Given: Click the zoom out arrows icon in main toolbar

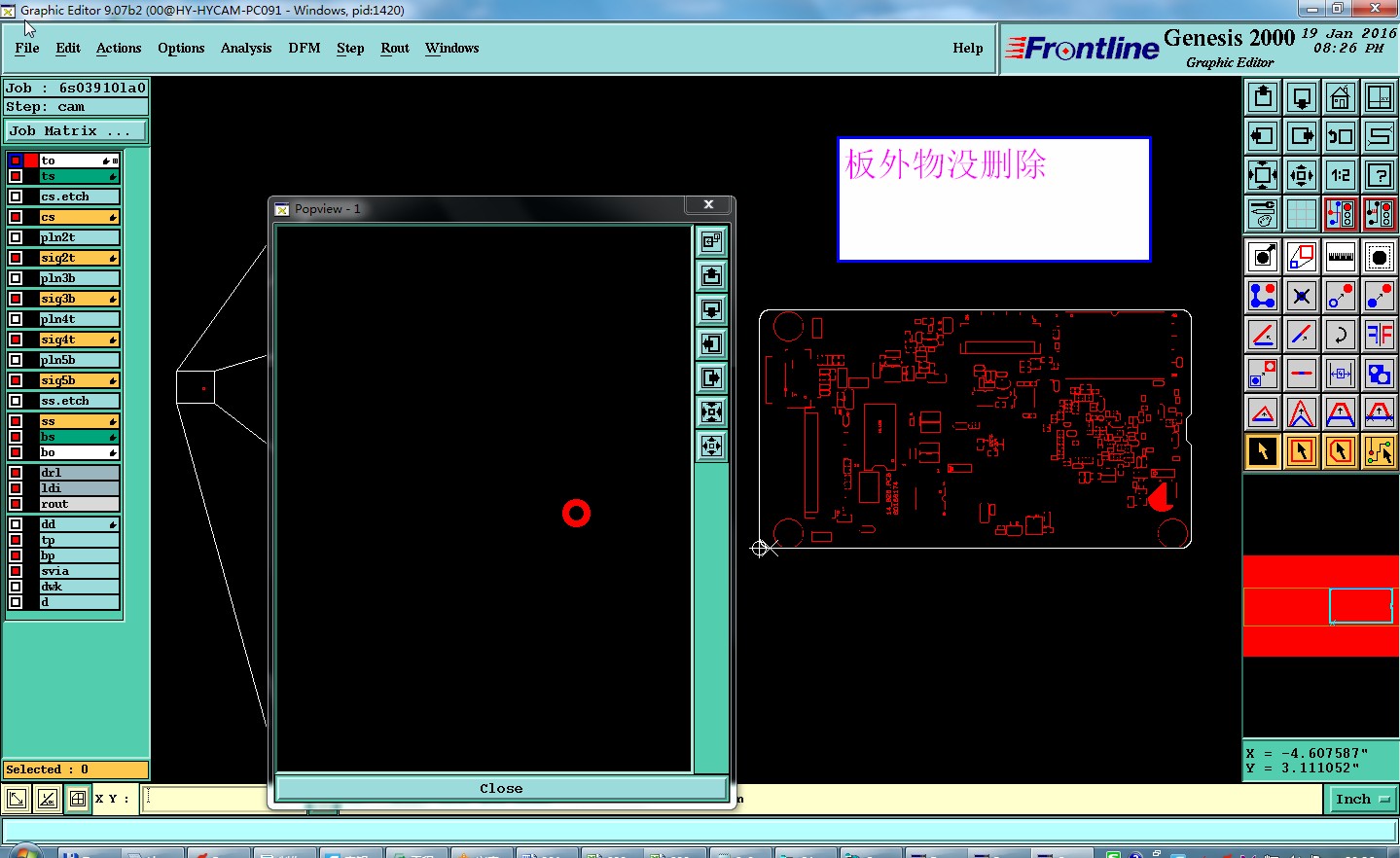Looking at the screenshot, I should (1263, 175).
